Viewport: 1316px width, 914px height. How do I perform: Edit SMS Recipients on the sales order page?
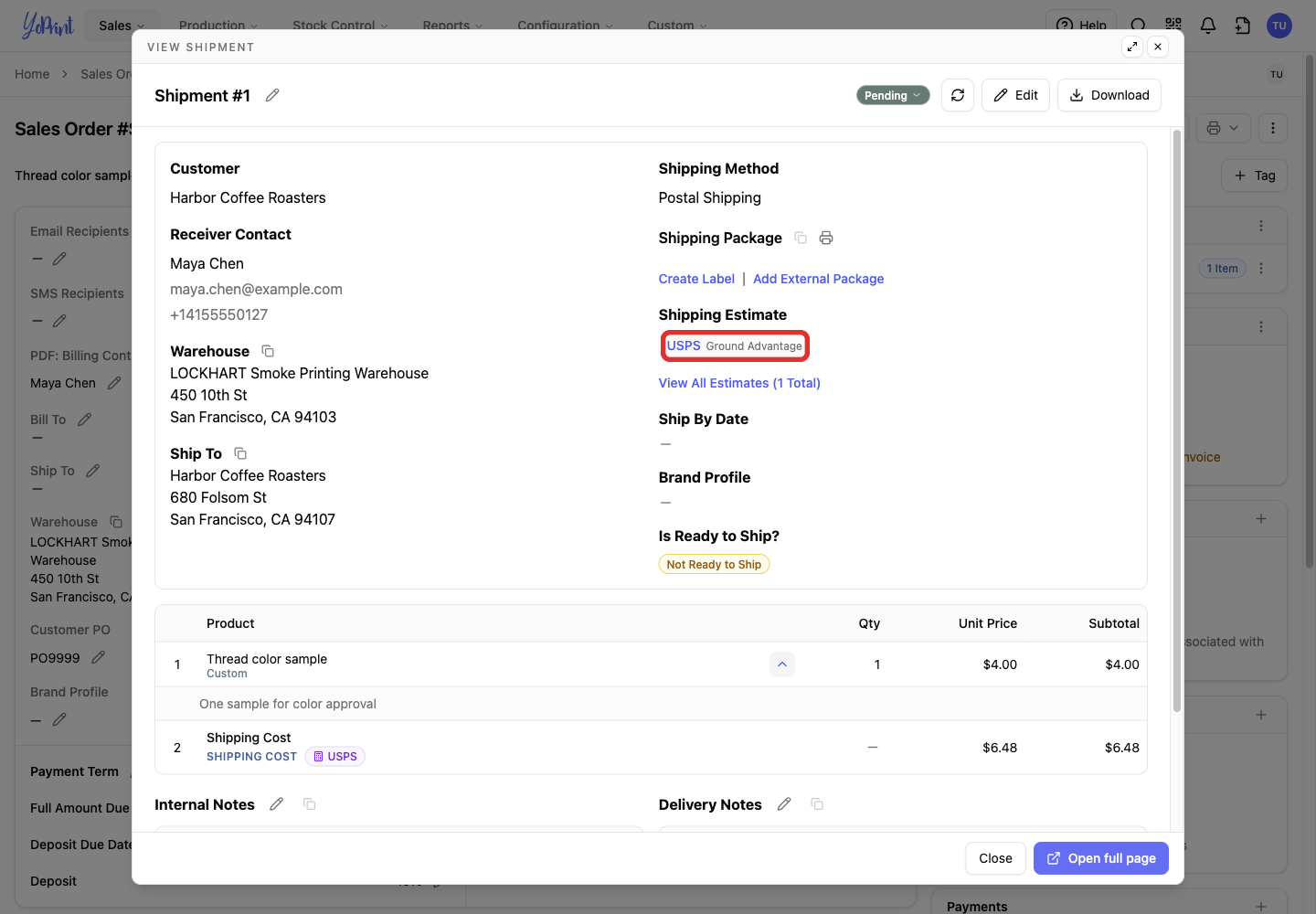tap(59, 321)
